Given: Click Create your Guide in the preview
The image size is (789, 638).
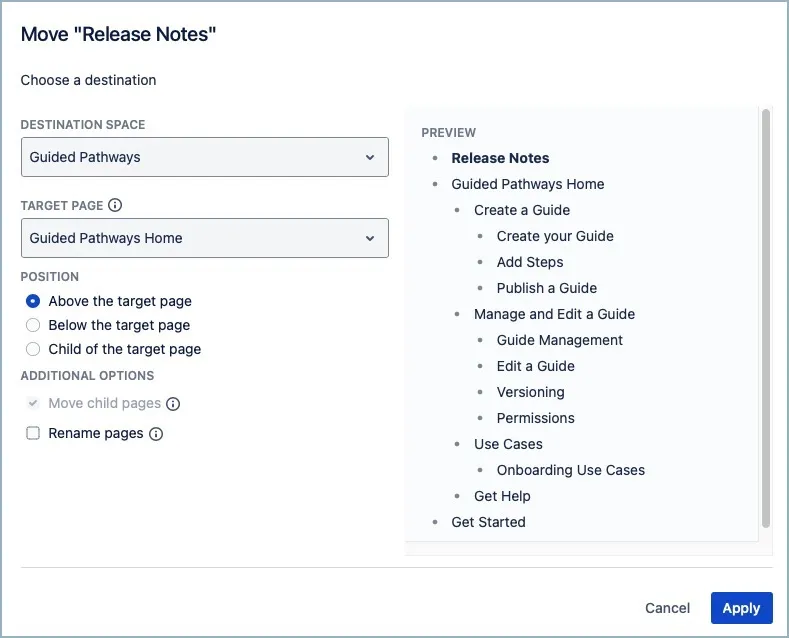Looking at the screenshot, I should pos(555,236).
